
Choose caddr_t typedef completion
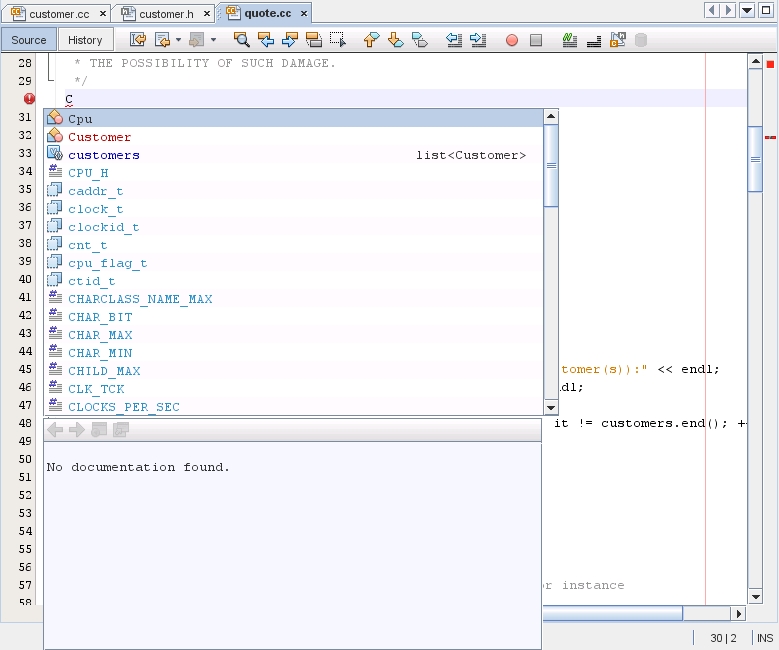click(x=294, y=191)
